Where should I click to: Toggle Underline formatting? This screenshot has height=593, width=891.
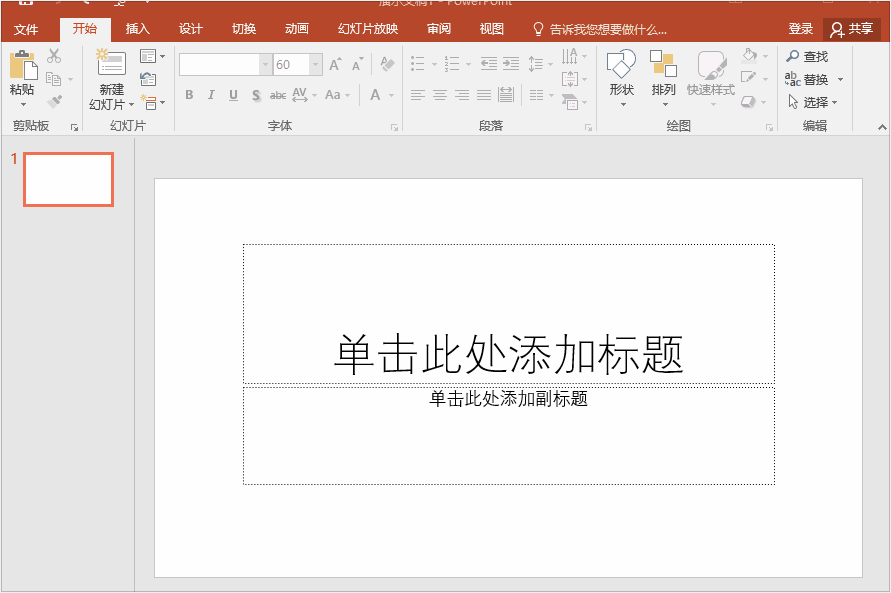point(233,95)
